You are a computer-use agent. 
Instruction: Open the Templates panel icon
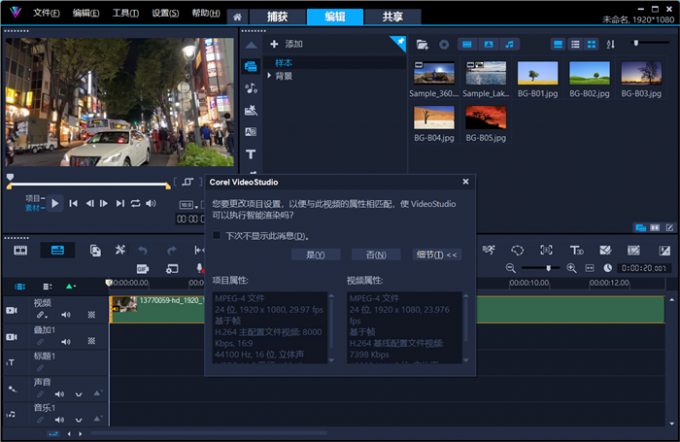[251, 110]
